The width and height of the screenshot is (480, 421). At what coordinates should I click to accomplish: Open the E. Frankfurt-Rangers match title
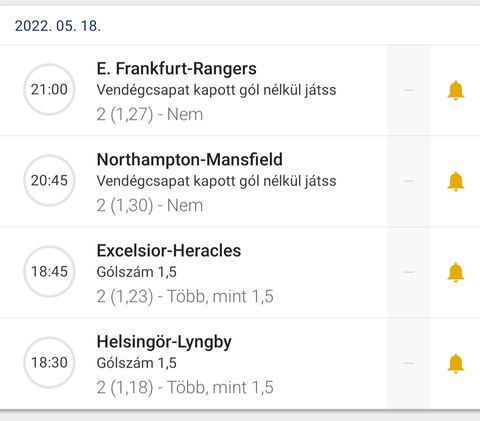[x=177, y=69]
